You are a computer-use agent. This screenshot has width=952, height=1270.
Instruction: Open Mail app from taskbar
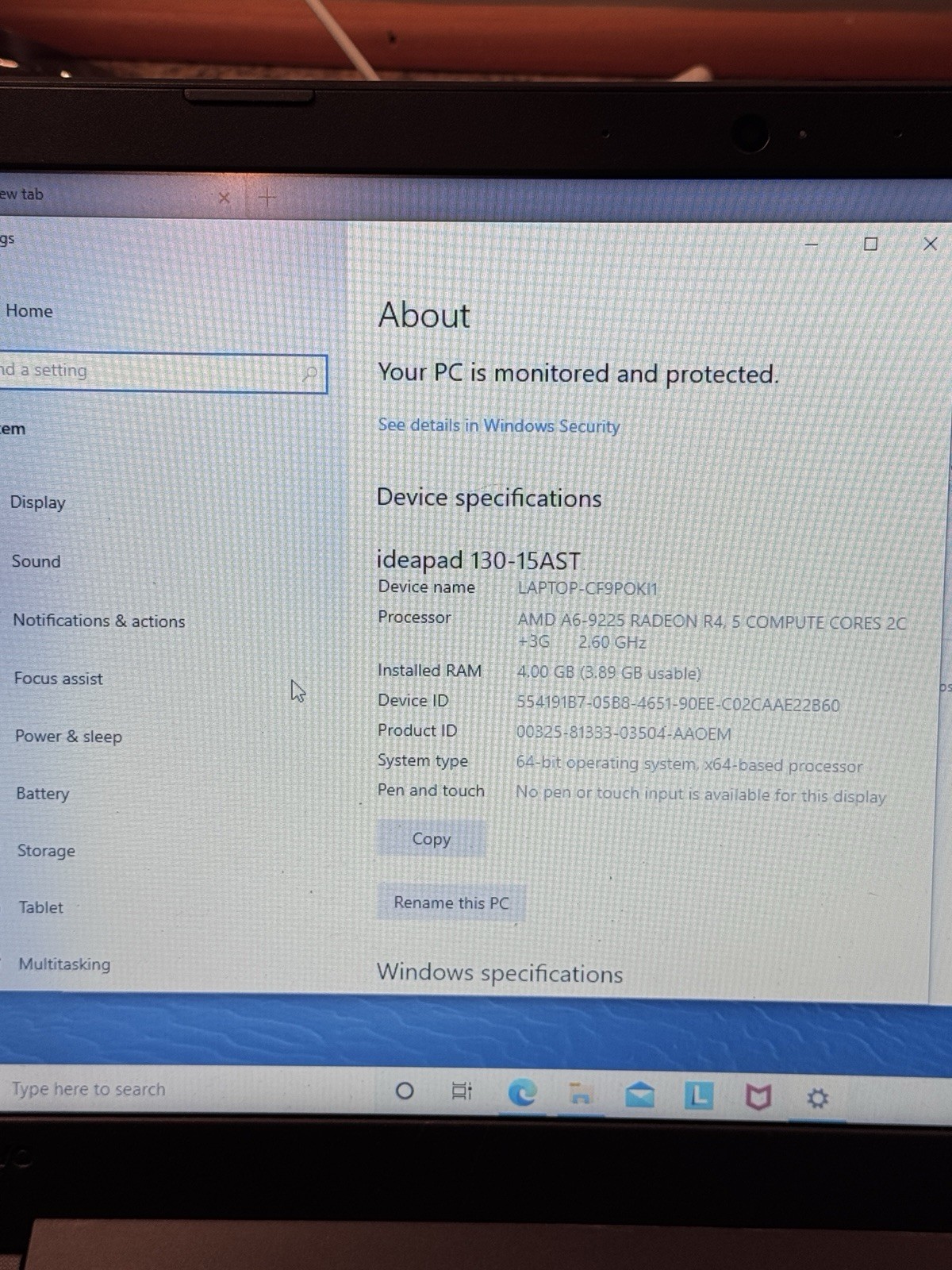(639, 1095)
